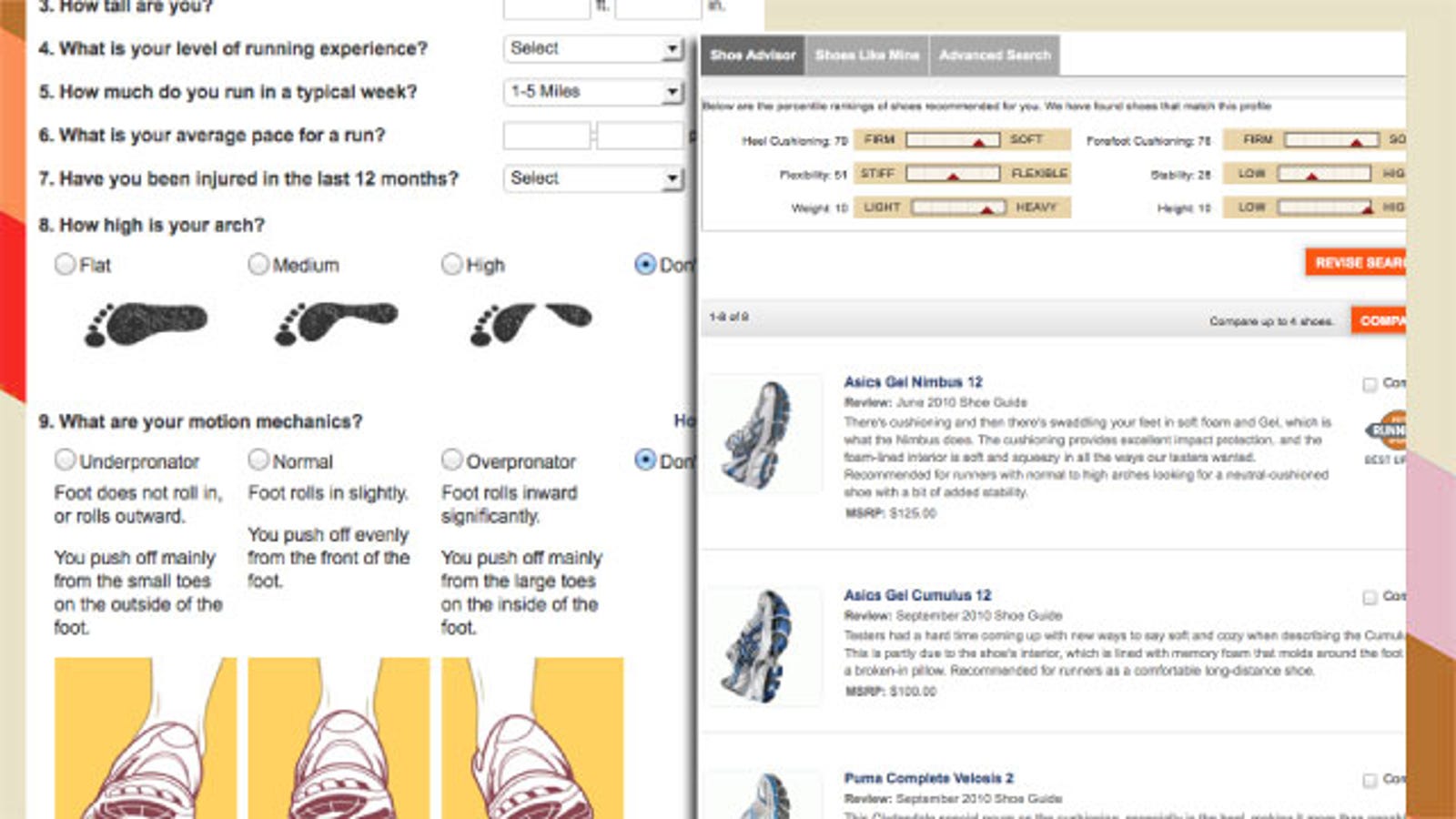The height and width of the screenshot is (819, 1456).
Task: Open the Asics Gel Cumulus 12 link
Action: 917,595
